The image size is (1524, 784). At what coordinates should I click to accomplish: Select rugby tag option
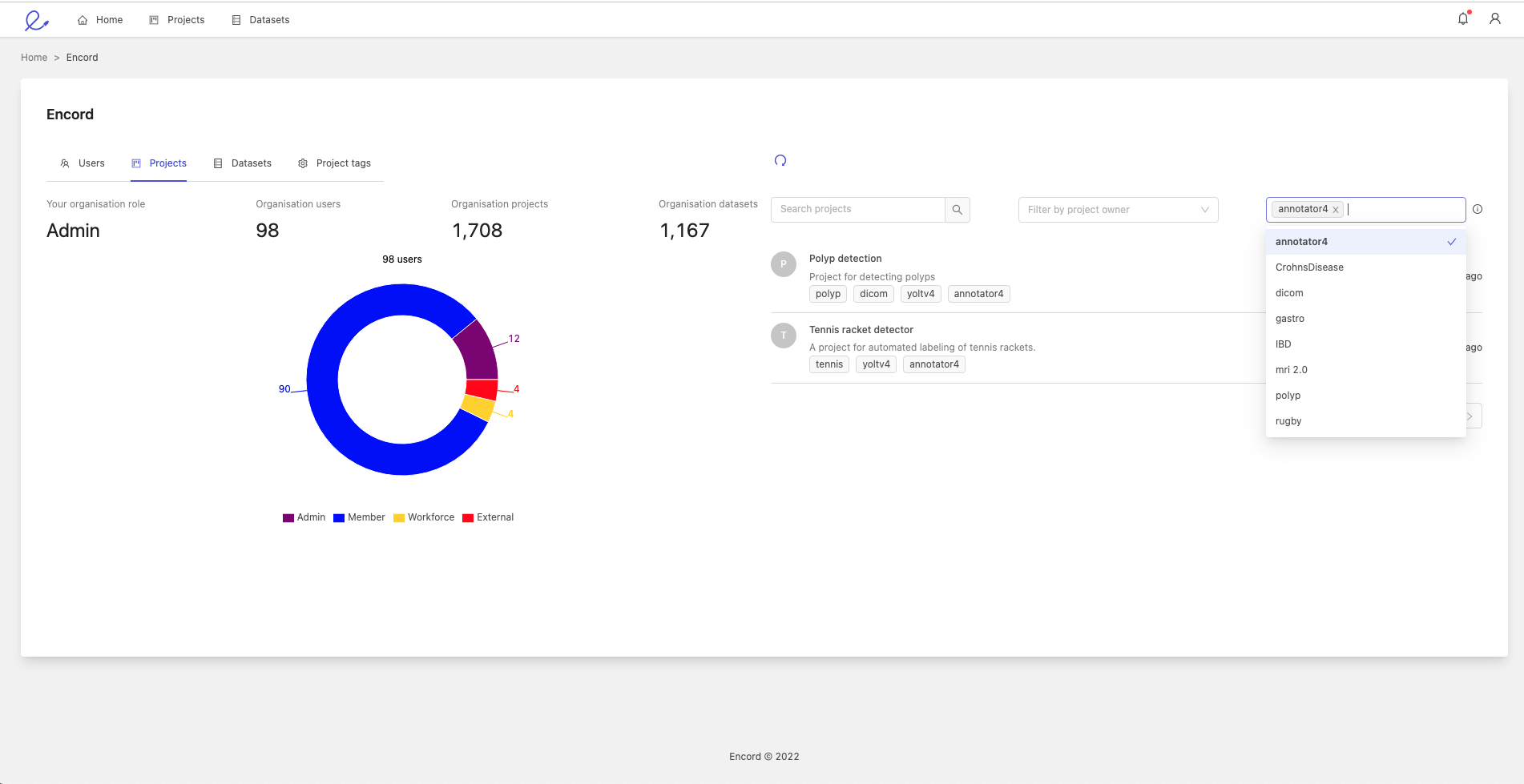click(x=1365, y=421)
